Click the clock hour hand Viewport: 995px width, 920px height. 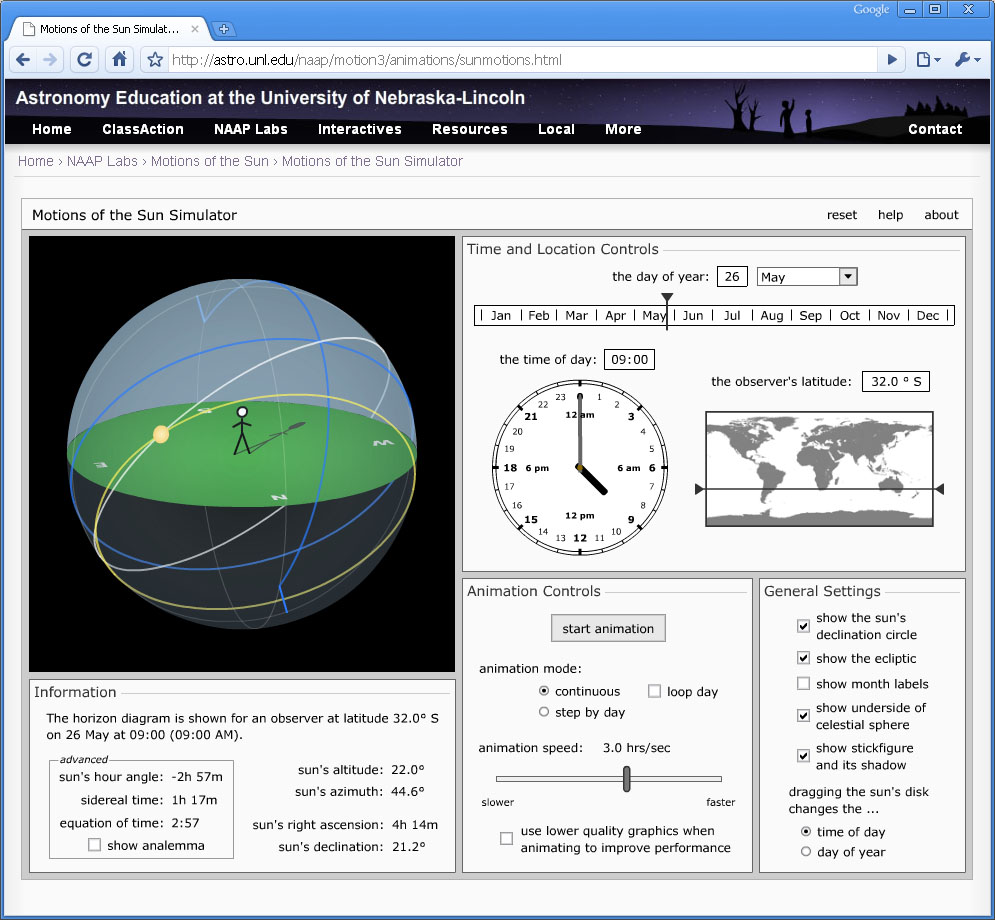593,481
